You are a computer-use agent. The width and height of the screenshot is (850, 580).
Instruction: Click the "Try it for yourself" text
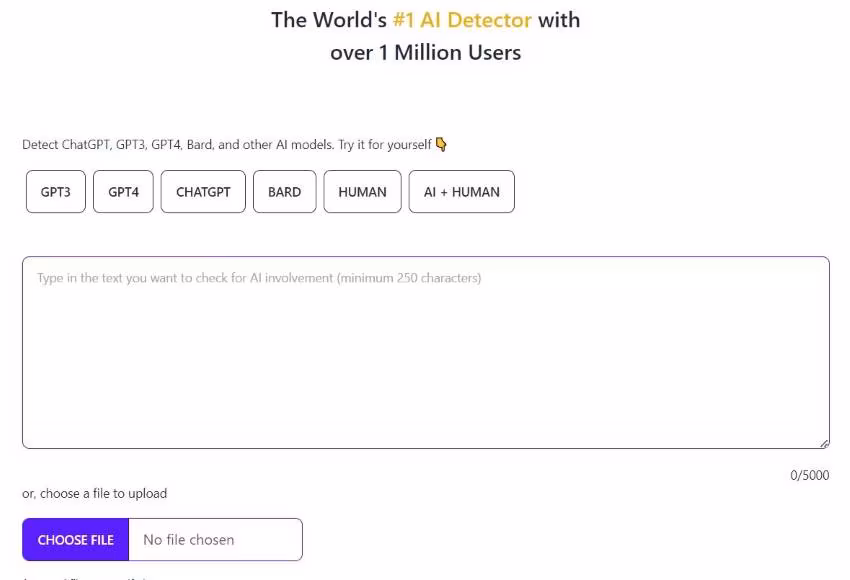click(385, 144)
